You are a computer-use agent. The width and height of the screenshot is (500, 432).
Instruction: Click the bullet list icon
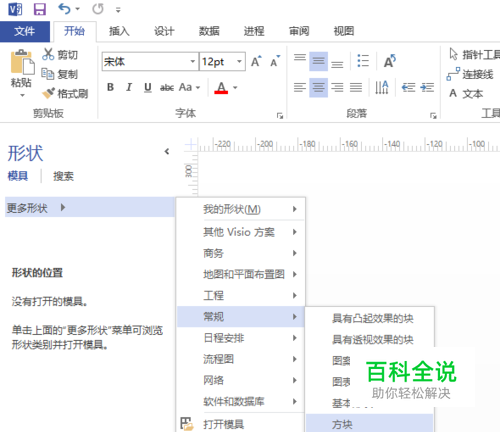(363, 61)
